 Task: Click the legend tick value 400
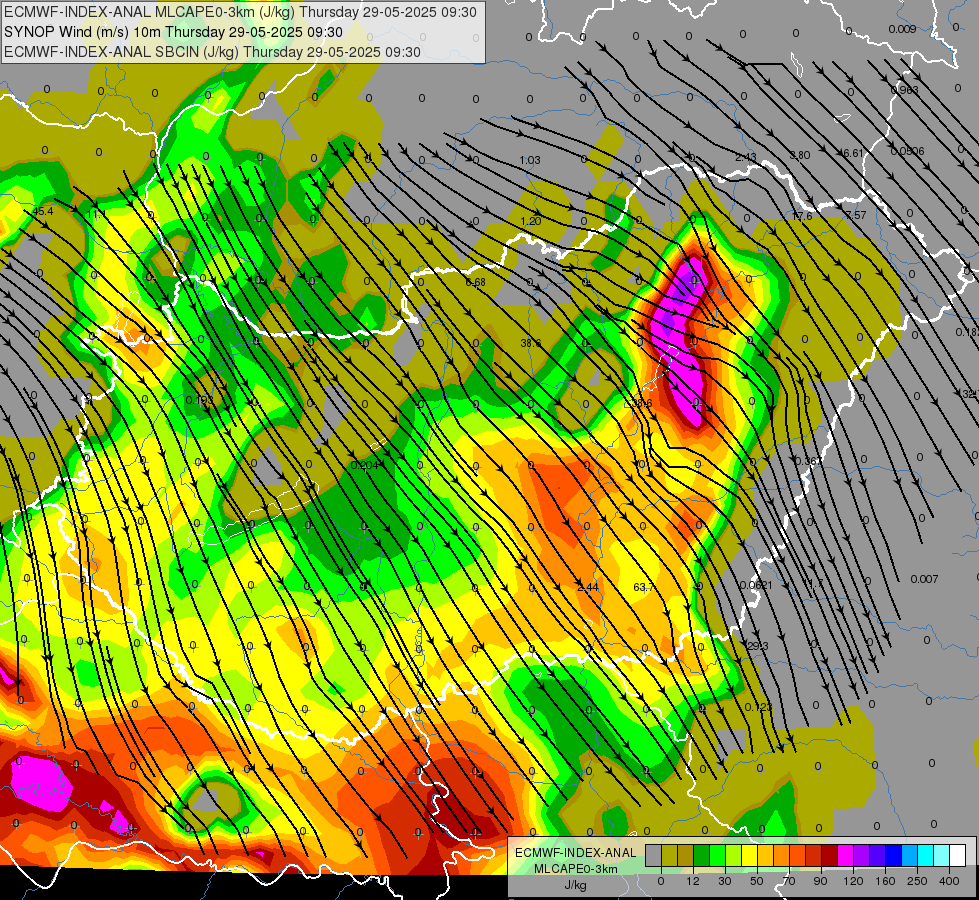949,881
